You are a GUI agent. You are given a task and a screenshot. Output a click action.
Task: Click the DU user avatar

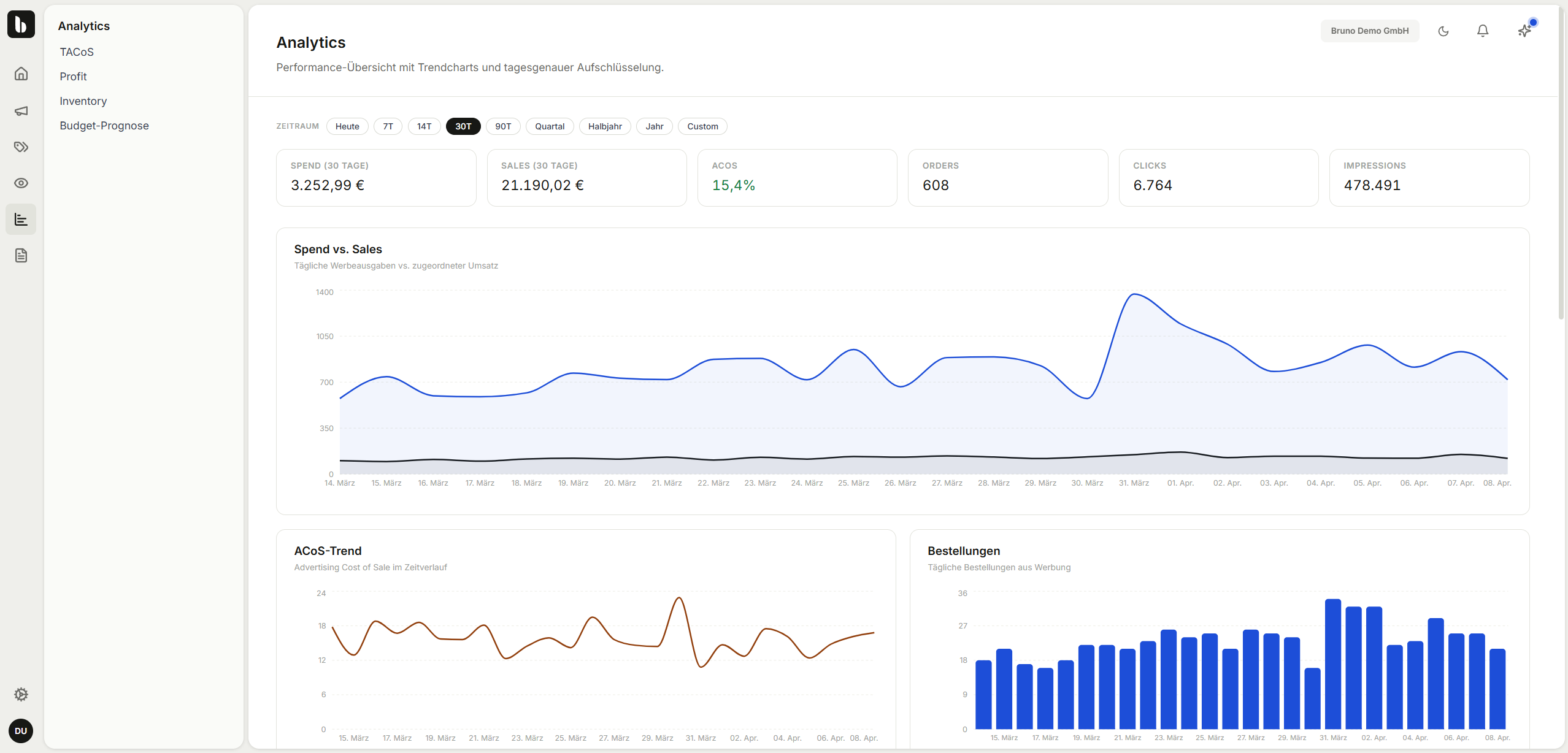pyautogui.click(x=21, y=731)
